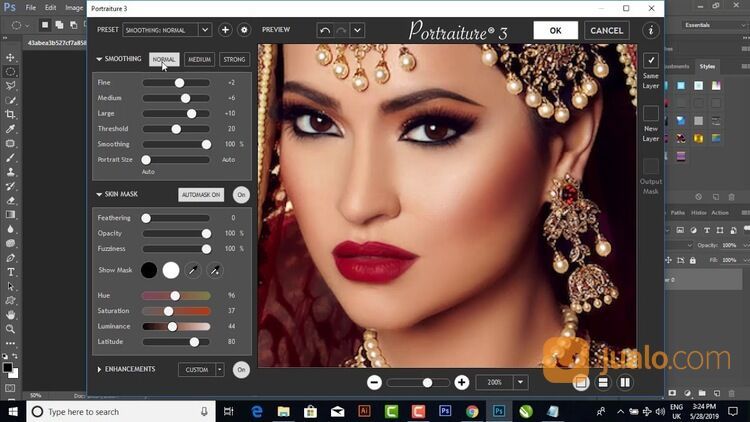Check the Same Layer output checkbox

(651, 61)
